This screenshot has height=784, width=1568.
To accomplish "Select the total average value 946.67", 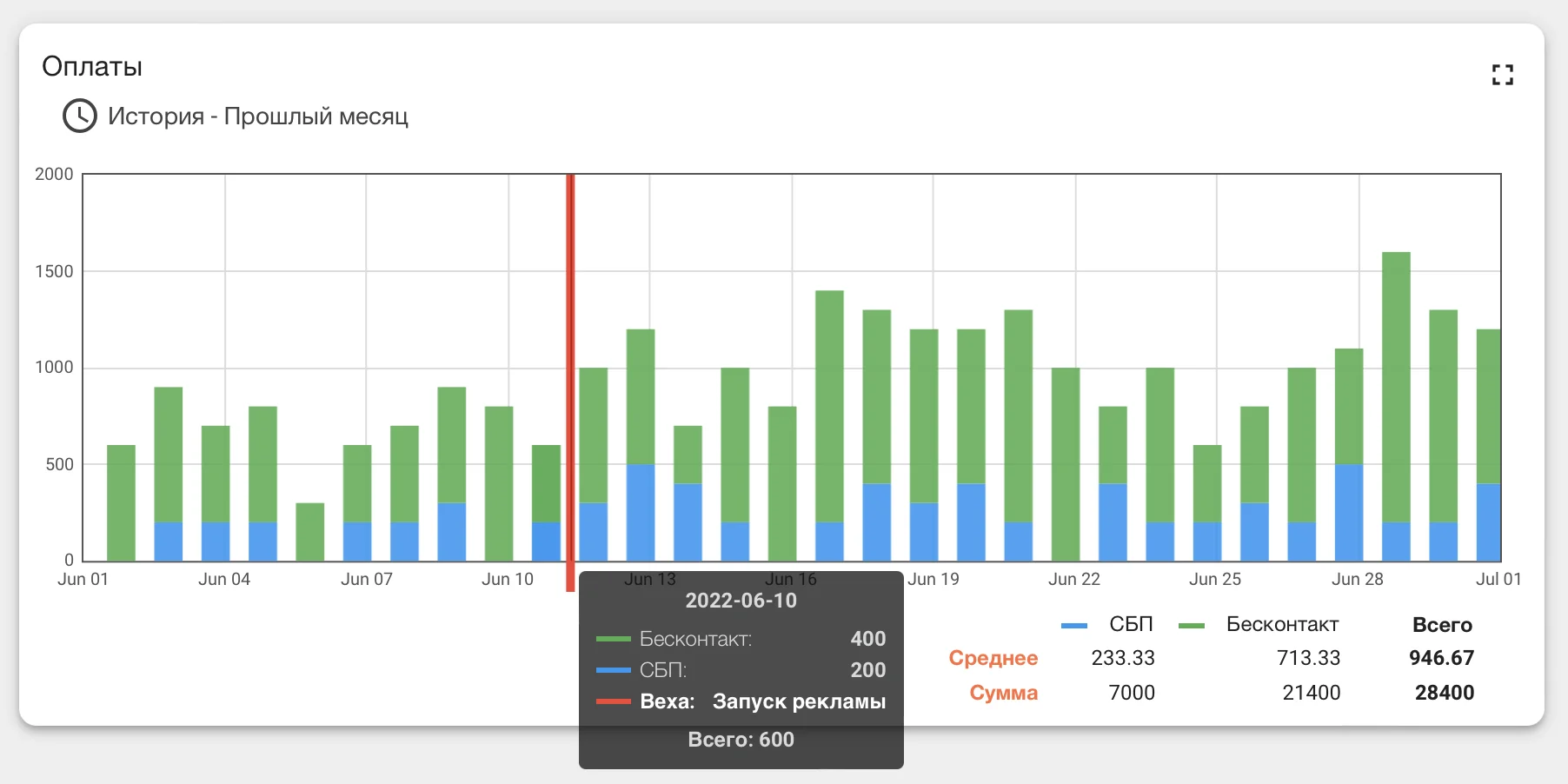I will [1441, 658].
